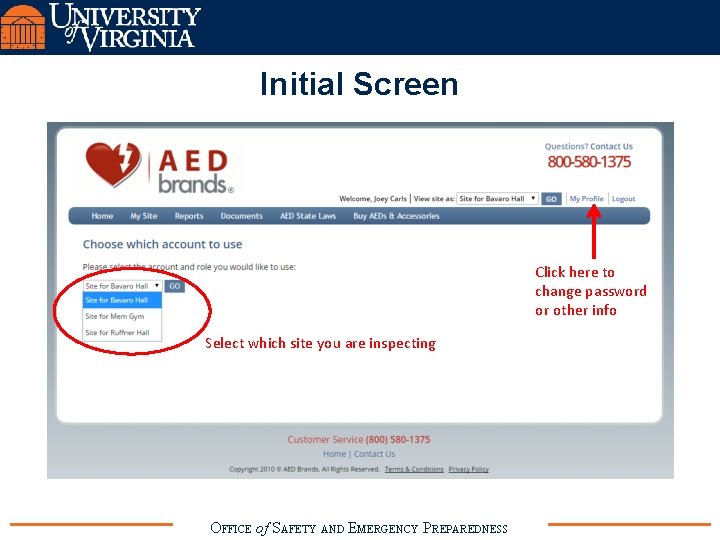
Task: Click the footer Contact Us link
Action: [374, 454]
